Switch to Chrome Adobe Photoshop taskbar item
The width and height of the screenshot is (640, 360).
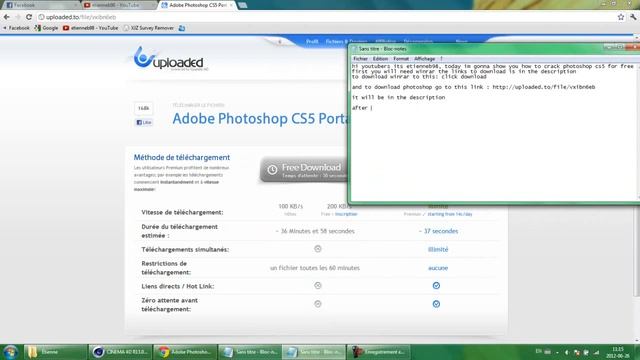click(185, 352)
